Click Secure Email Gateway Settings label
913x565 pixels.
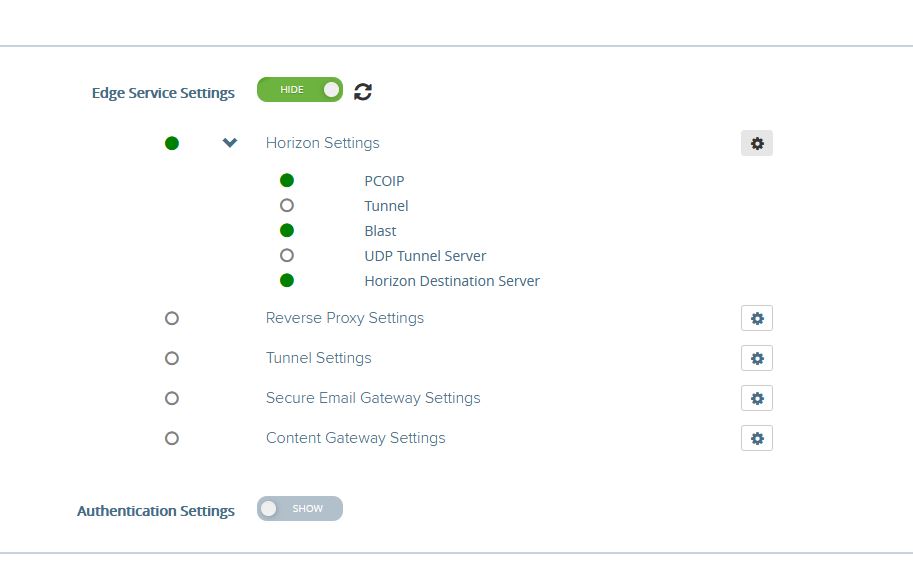point(373,398)
